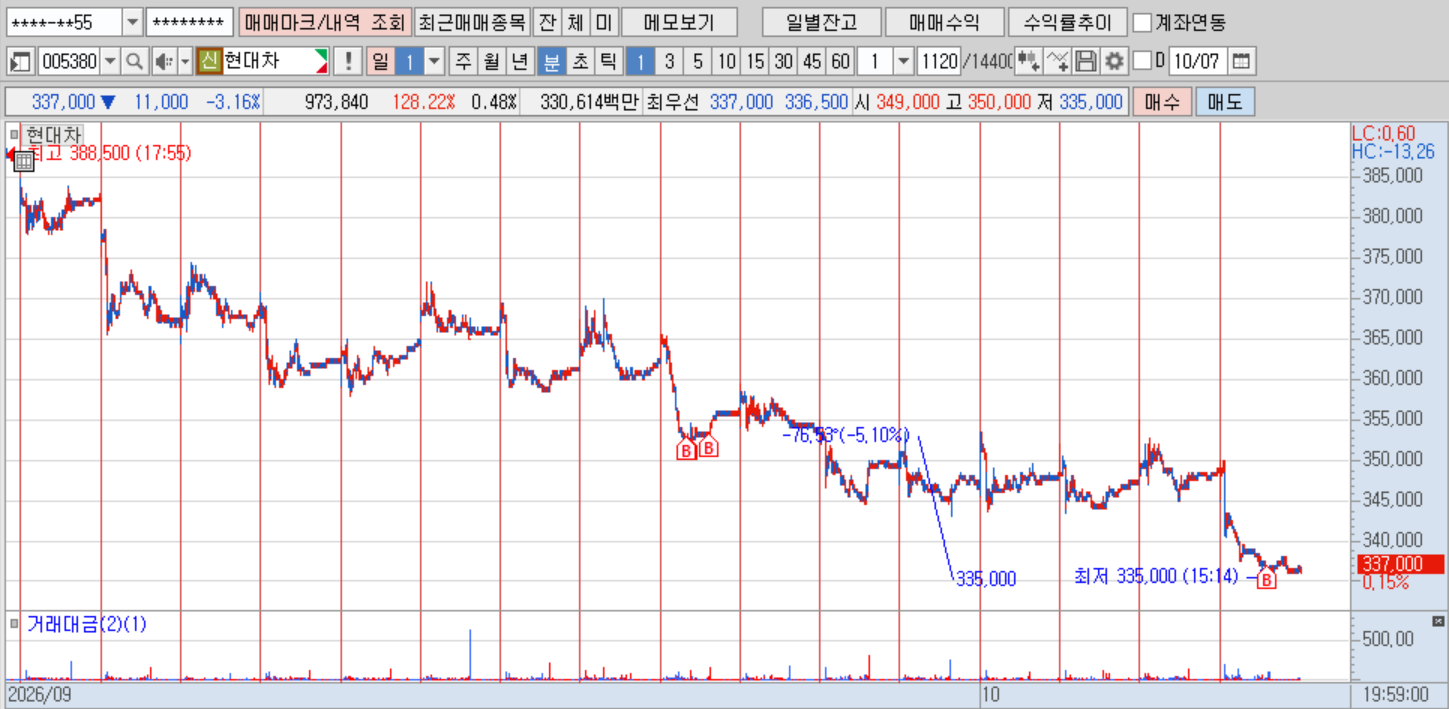Select 월 (monthly) period toggle
The height and width of the screenshot is (709, 1449).
click(491, 61)
